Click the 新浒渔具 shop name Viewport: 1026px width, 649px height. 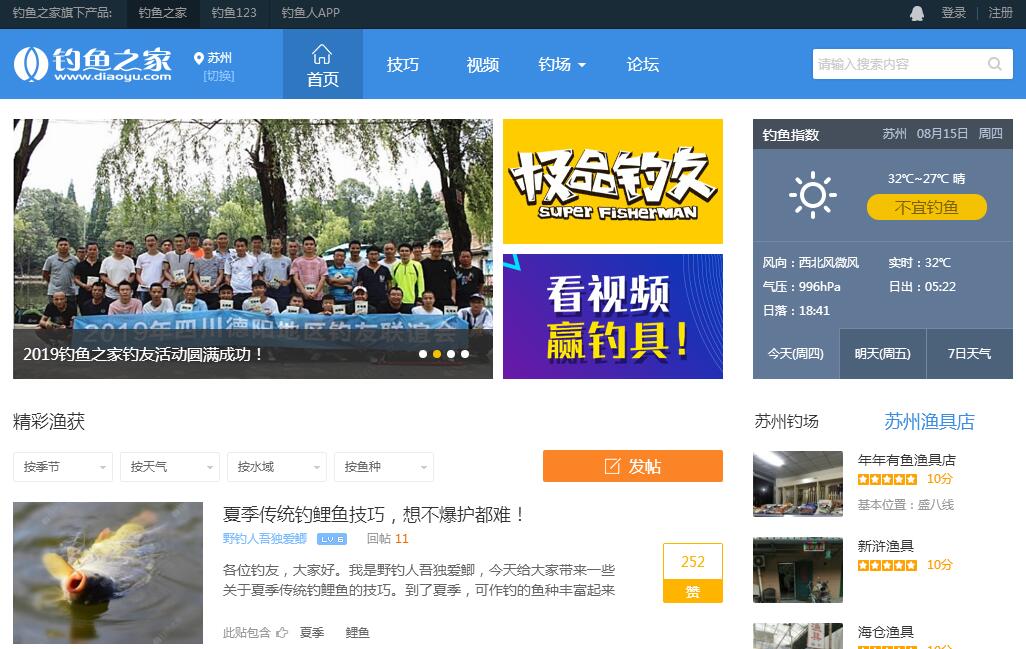click(x=885, y=546)
